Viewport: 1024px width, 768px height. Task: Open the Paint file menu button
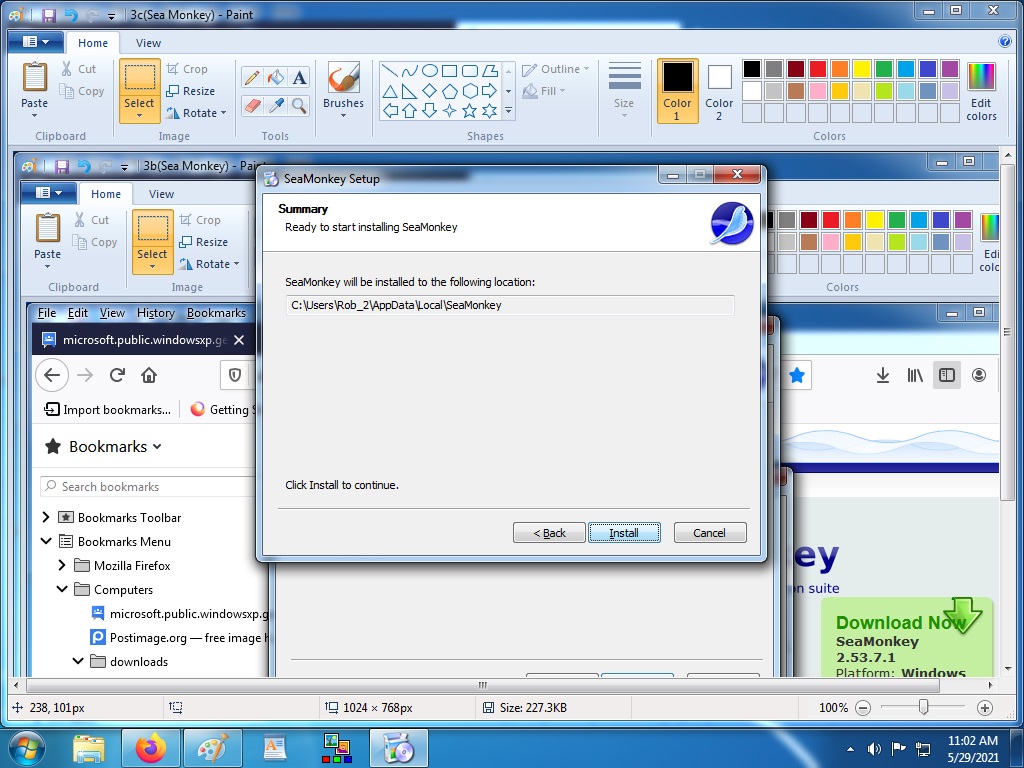[36, 42]
